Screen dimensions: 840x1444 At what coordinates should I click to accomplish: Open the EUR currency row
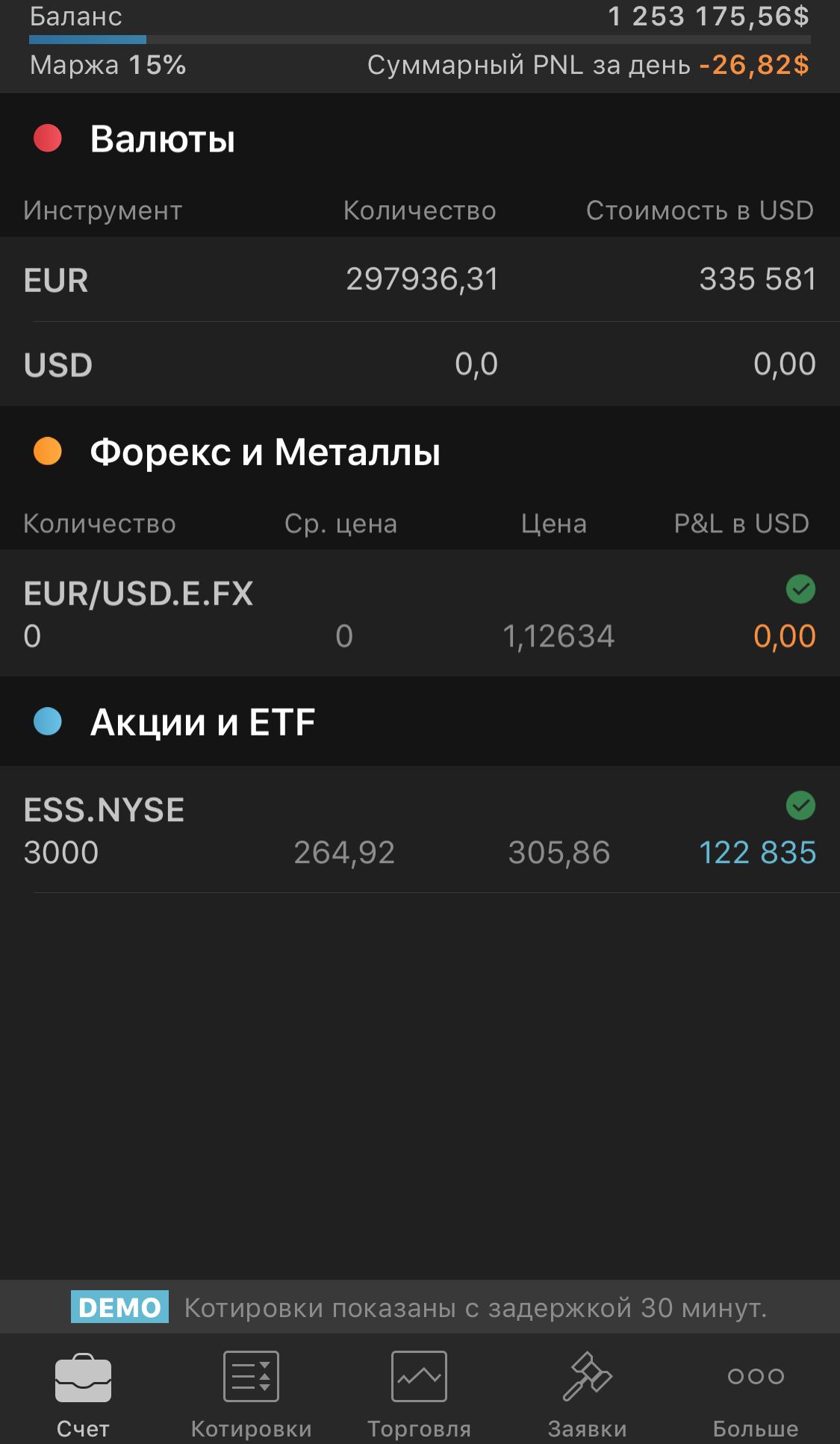click(420, 280)
